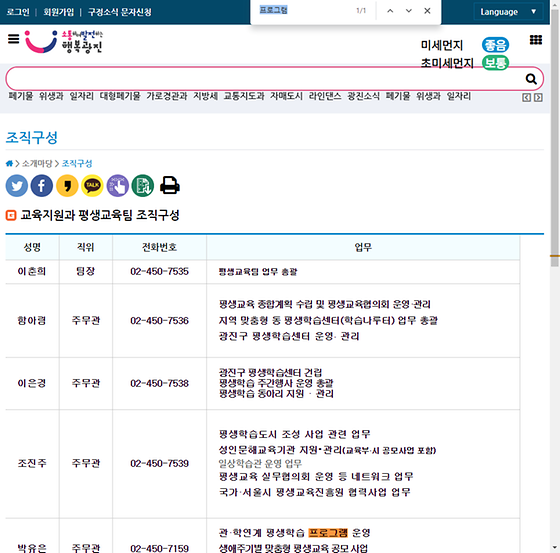Open the Language dropdown
Image resolution: width=560 pixels, height=553 pixels.
click(x=508, y=12)
